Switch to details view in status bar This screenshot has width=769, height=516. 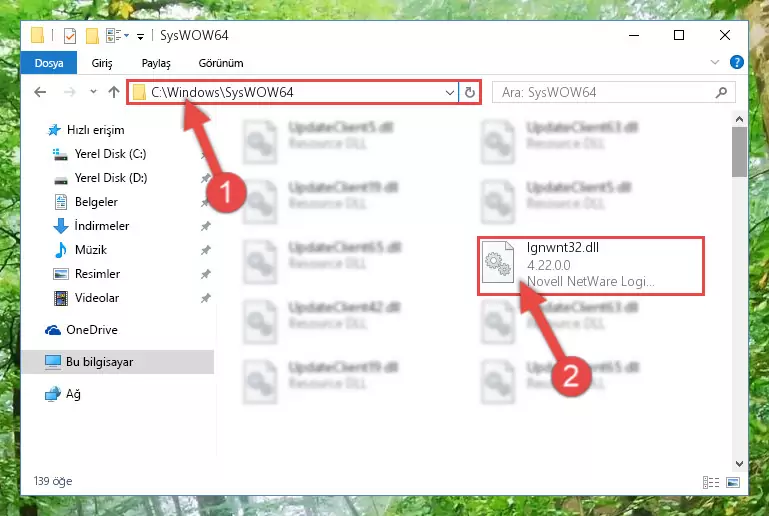(711, 483)
